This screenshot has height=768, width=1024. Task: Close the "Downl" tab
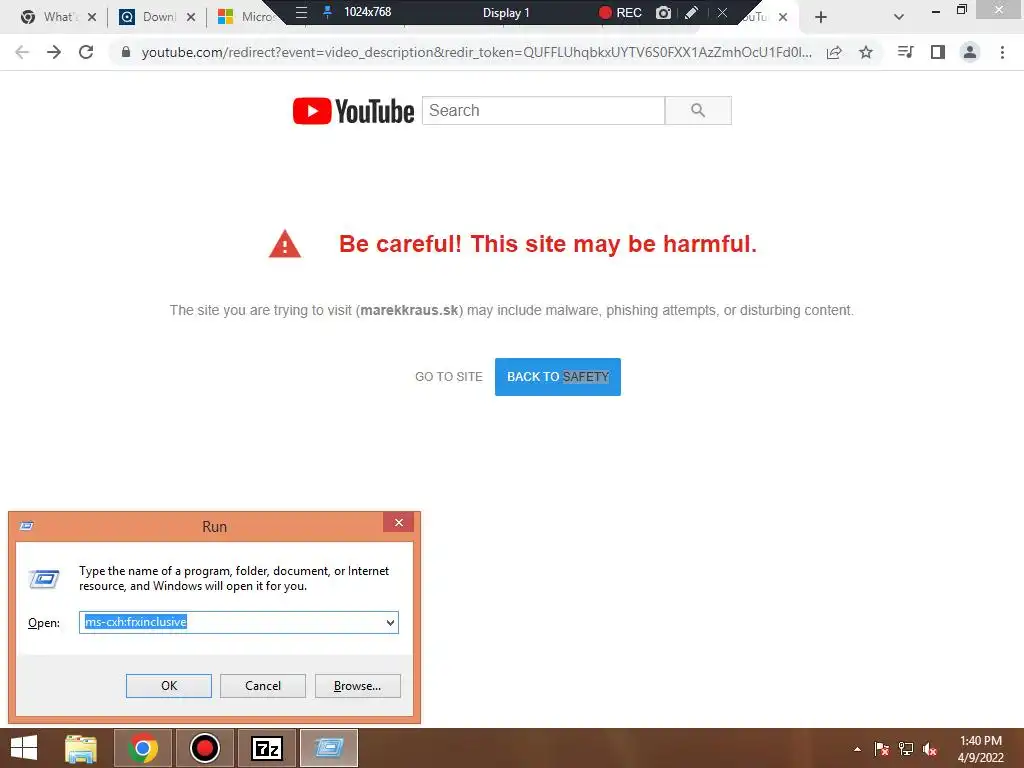pos(191,17)
